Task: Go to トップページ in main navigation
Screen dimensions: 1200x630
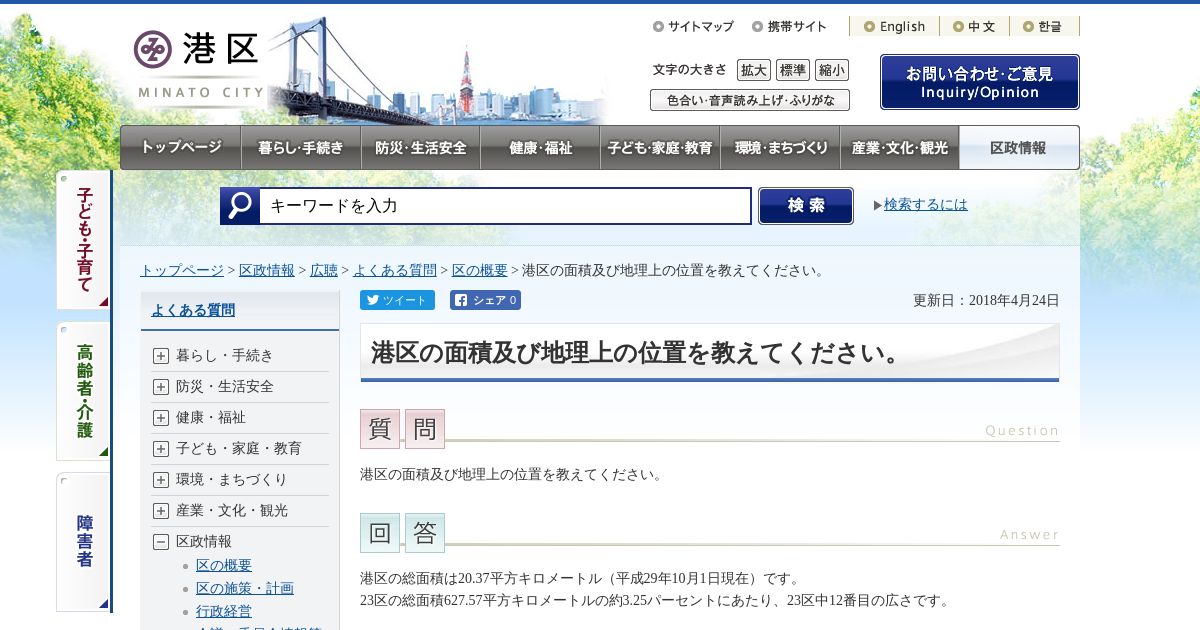Action: coord(181,148)
